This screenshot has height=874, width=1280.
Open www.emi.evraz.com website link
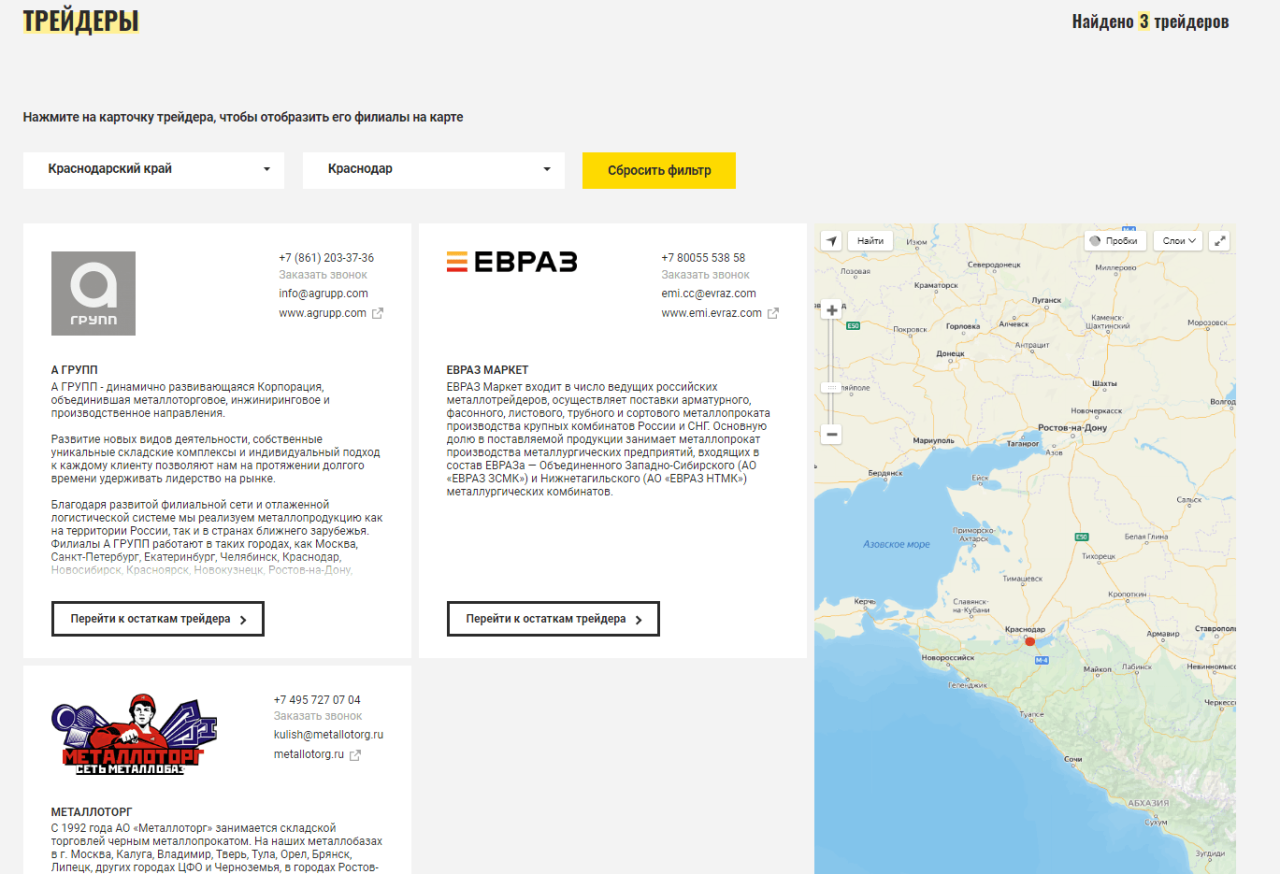[711, 313]
